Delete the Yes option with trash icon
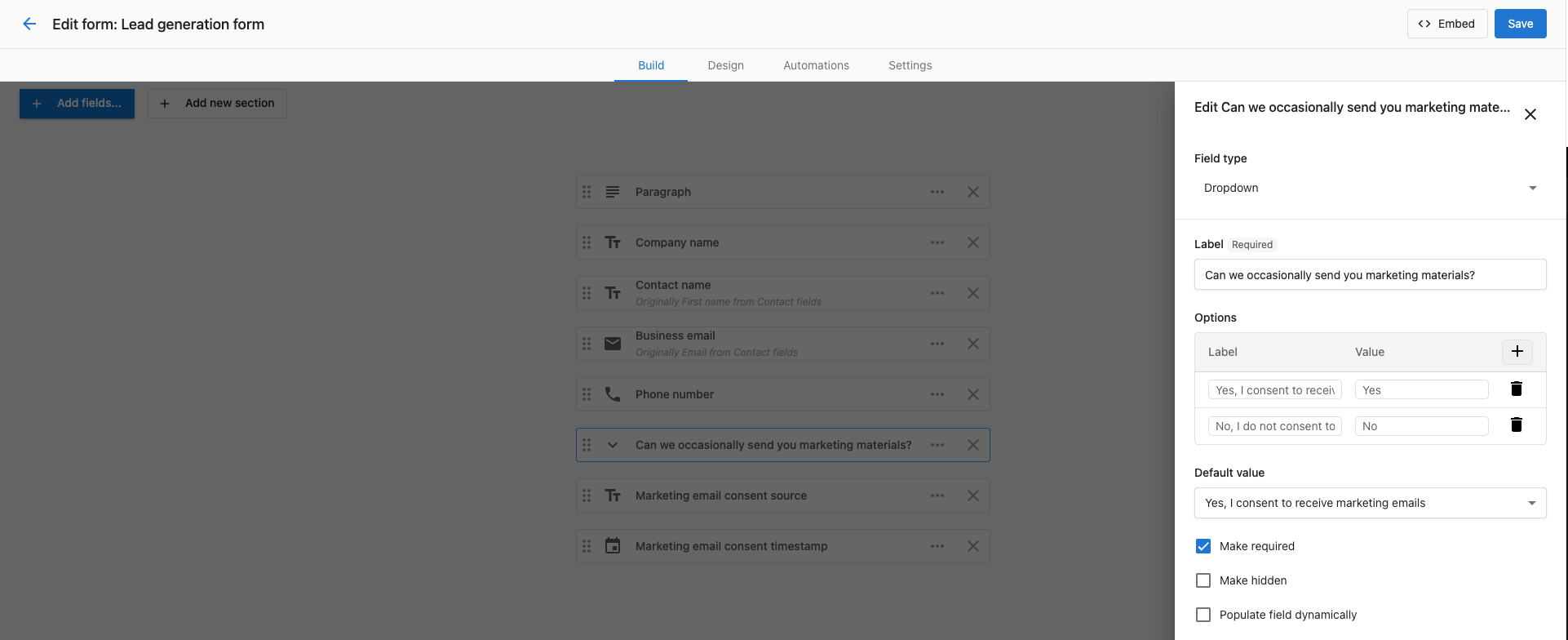 pos(1517,389)
